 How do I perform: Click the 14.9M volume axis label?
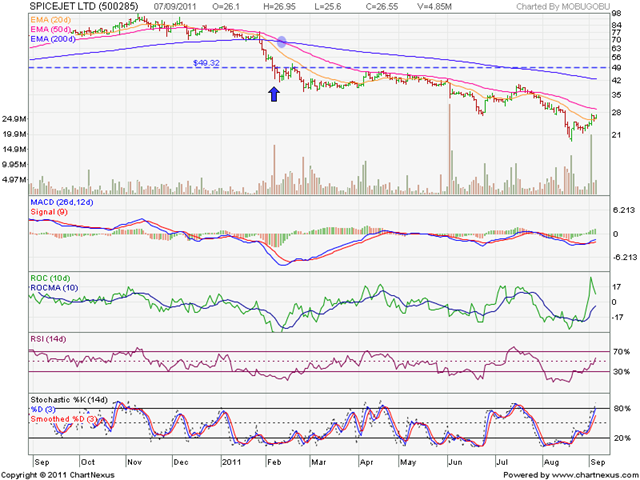click(13, 149)
